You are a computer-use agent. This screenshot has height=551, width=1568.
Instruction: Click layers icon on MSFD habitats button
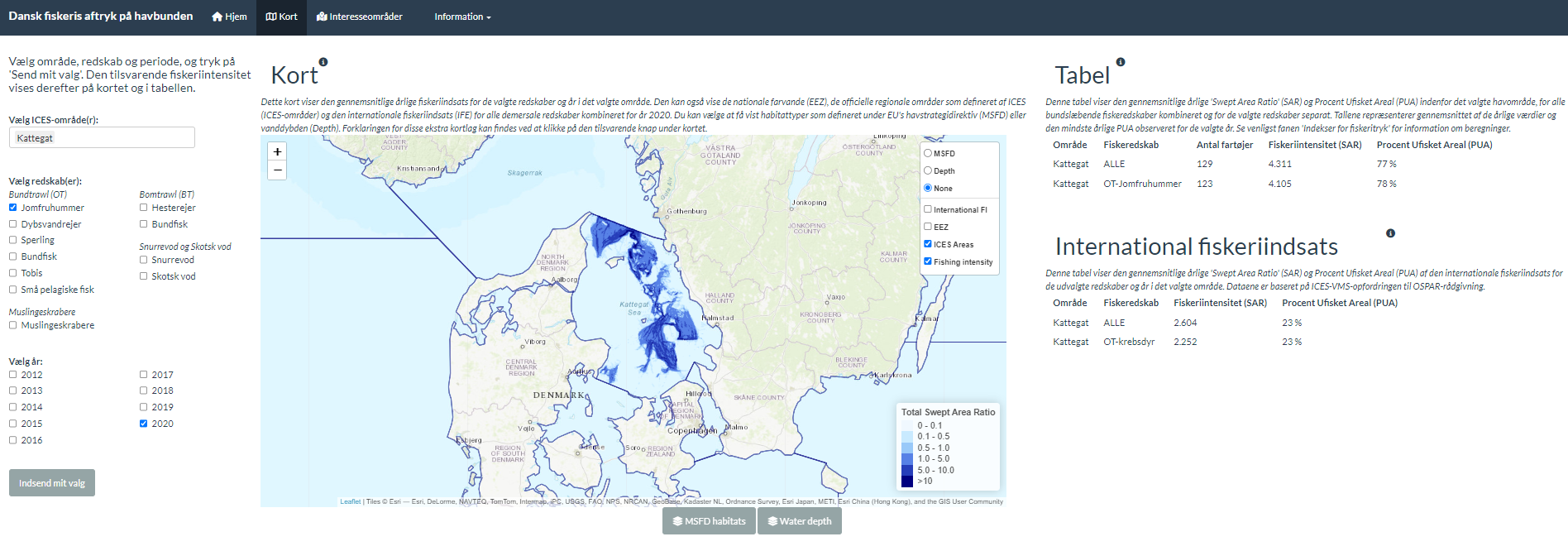[677, 521]
